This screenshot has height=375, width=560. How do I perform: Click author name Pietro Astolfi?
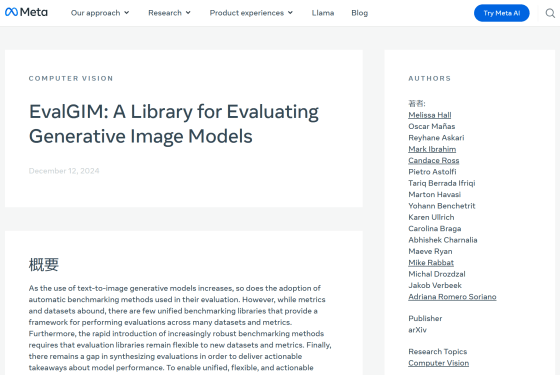tap(432, 172)
